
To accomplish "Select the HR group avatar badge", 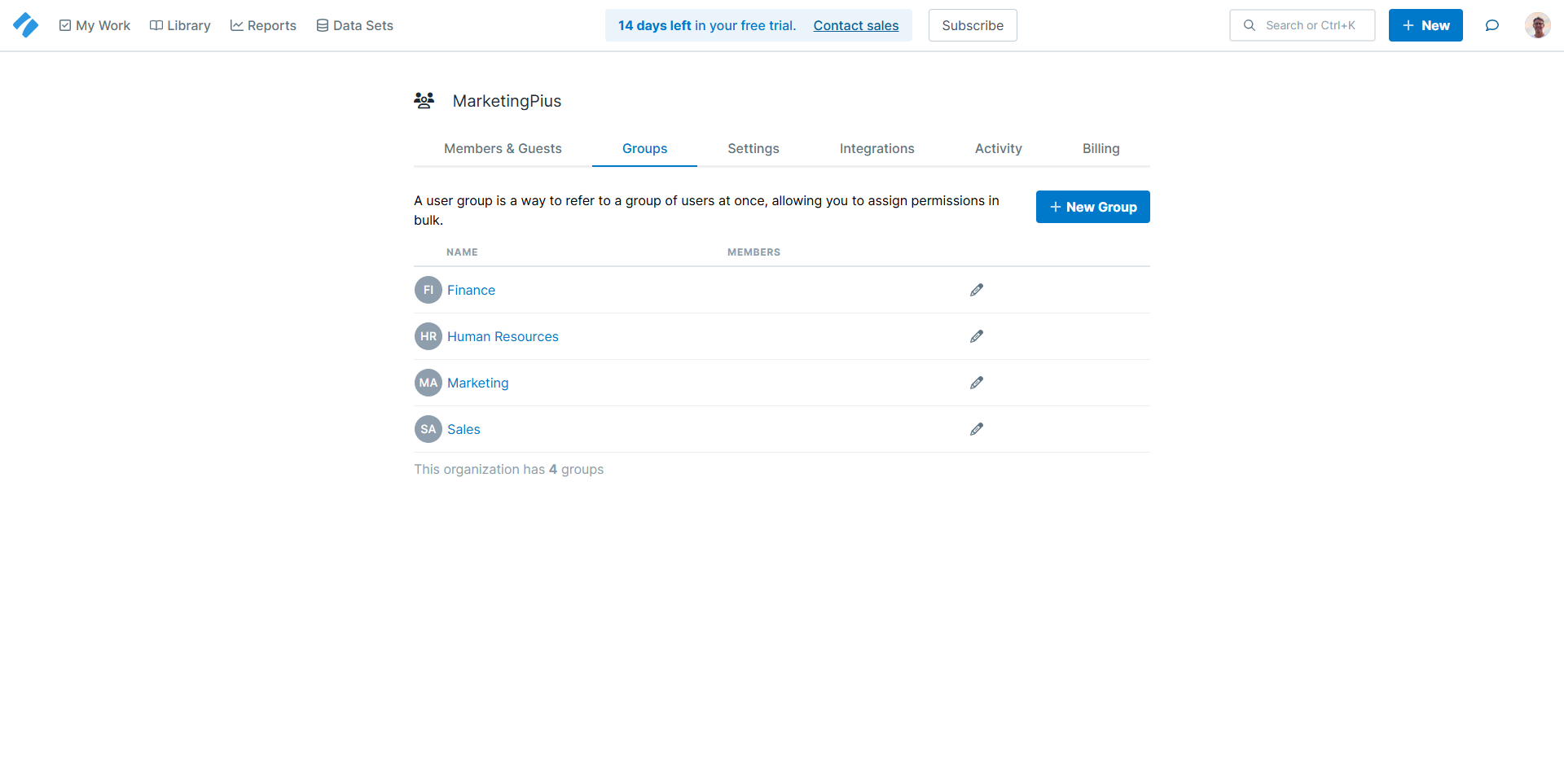I will tap(428, 336).
